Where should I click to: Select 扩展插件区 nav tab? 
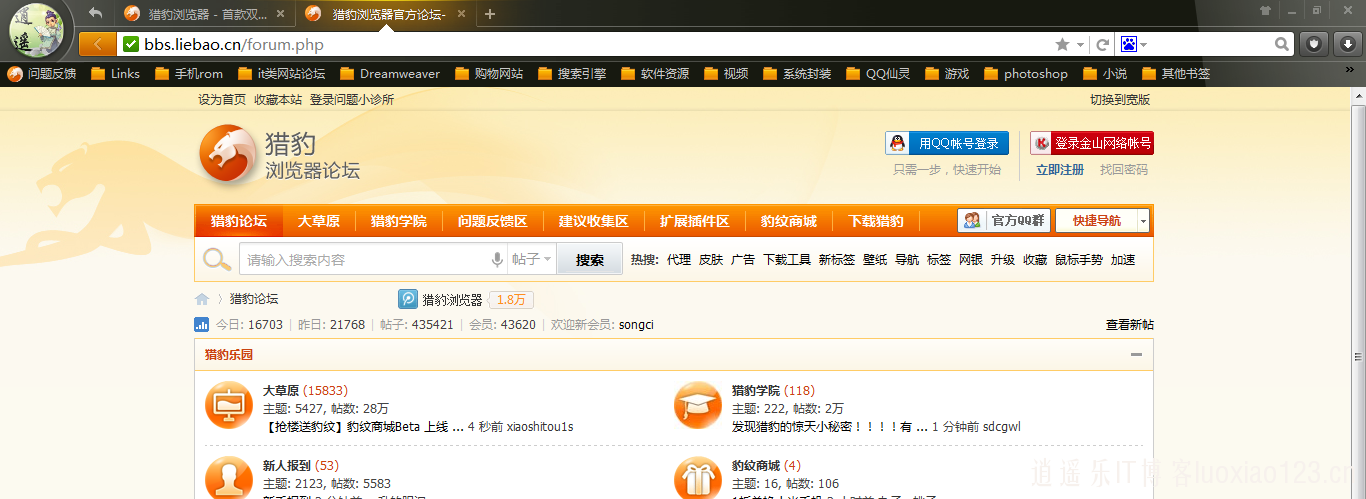pos(694,221)
